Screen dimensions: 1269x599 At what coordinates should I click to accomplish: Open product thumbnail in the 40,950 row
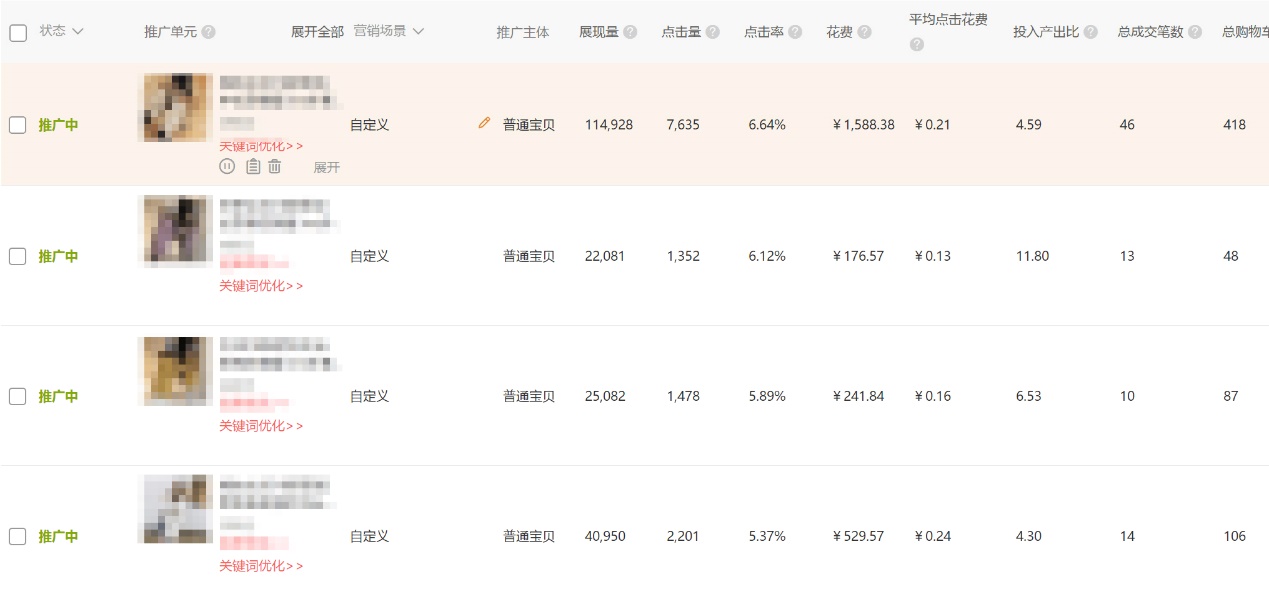click(x=176, y=509)
